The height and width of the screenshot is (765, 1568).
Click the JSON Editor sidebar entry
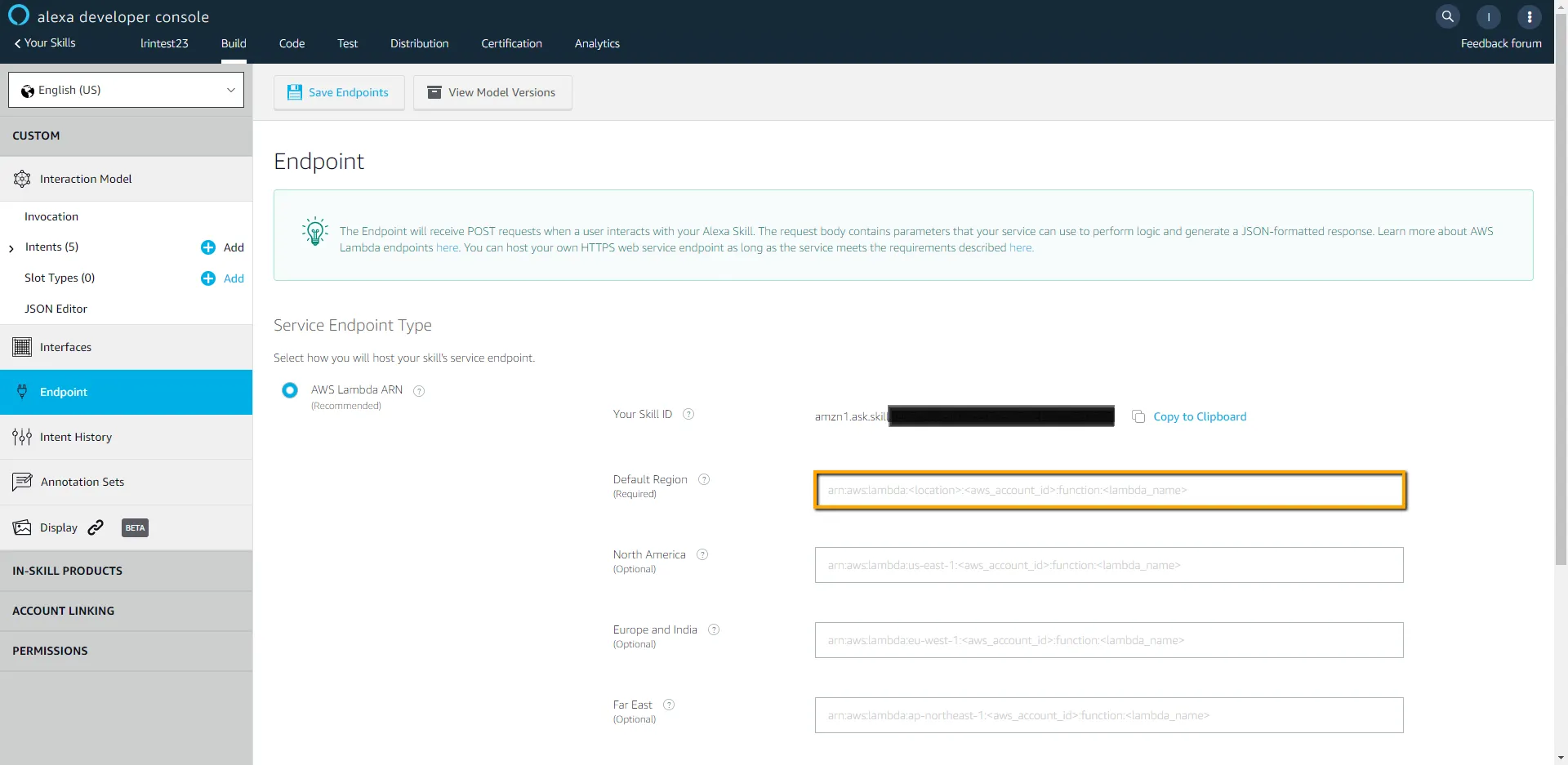pos(56,308)
